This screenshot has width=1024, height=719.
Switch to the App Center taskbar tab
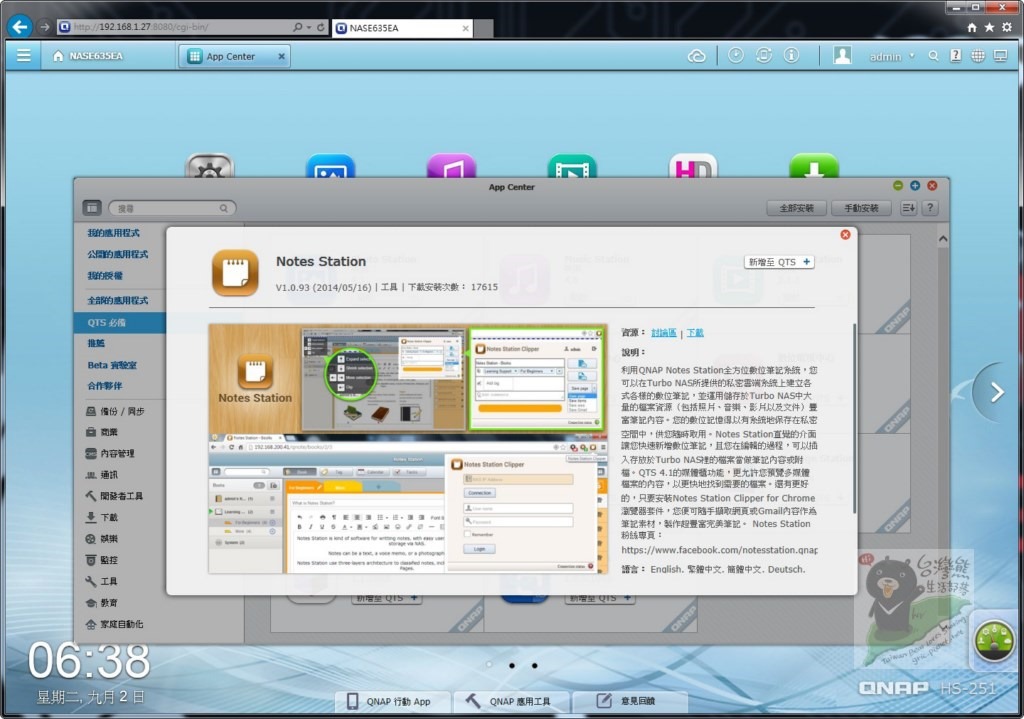coord(230,56)
